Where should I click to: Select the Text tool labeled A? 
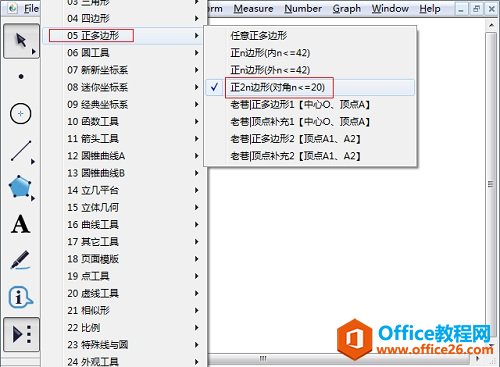tap(21, 224)
